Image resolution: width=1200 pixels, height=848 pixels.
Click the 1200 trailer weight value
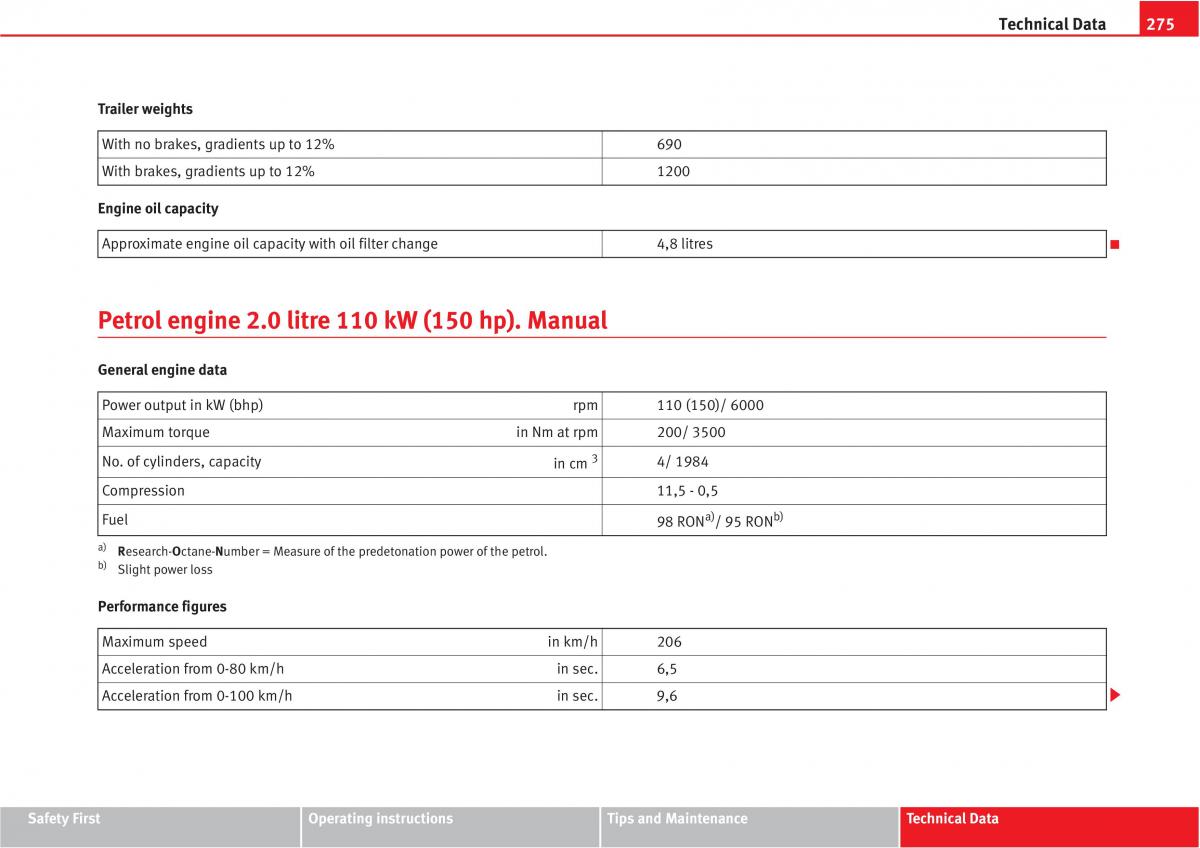click(673, 171)
